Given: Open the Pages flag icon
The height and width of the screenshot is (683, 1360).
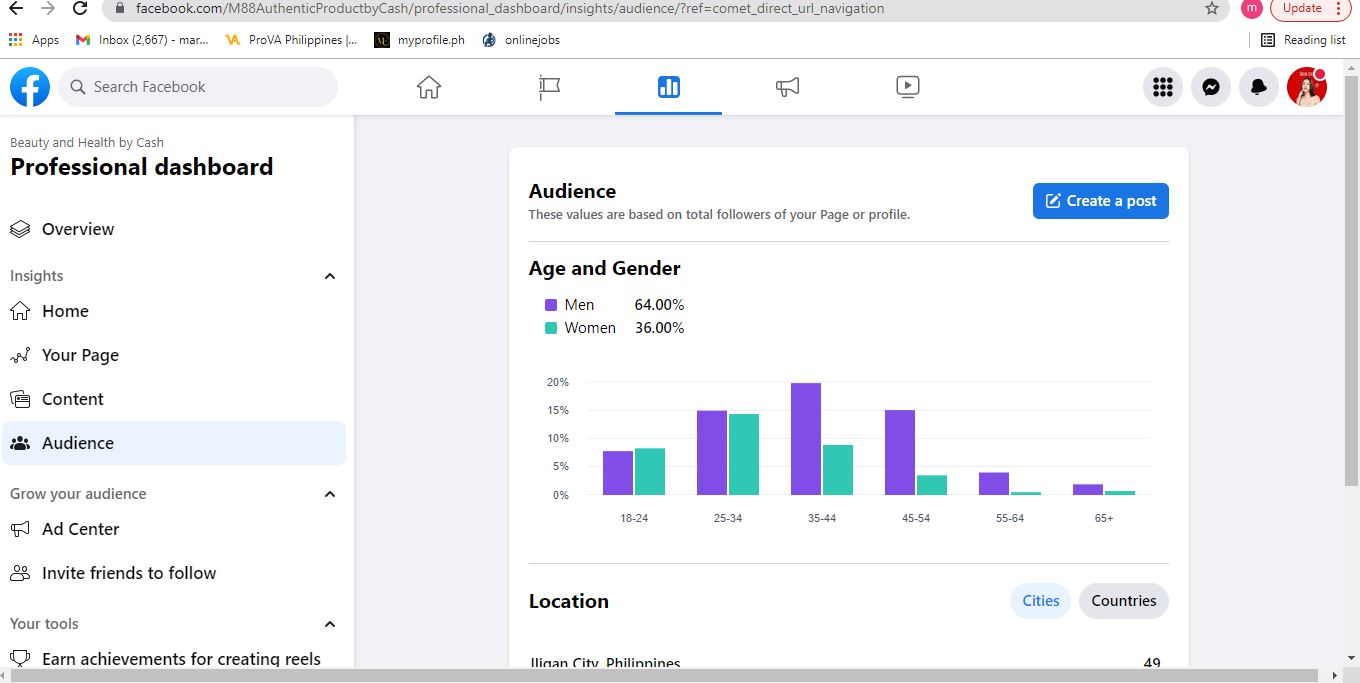Looking at the screenshot, I should pos(549,87).
